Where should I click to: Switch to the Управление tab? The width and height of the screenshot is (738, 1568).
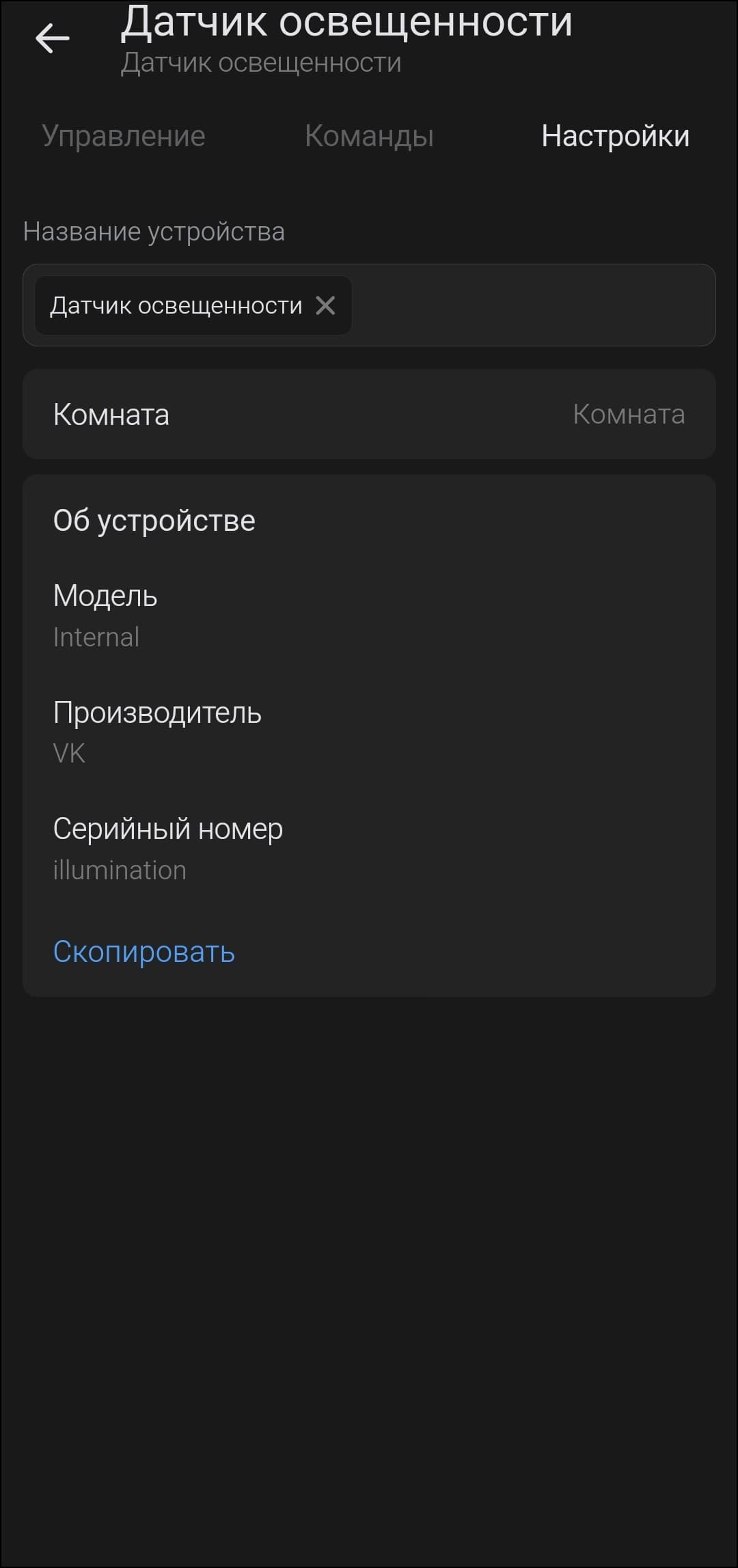pyautogui.click(x=124, y=136)
